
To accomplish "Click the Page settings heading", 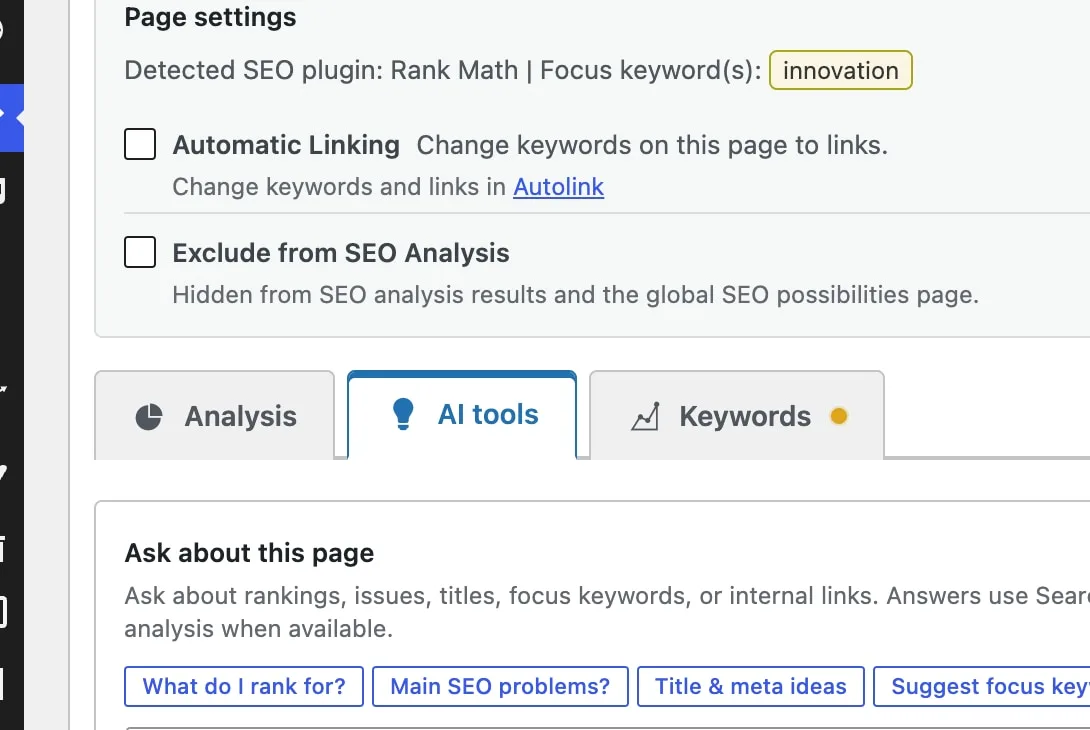I will tap(211, 17).
